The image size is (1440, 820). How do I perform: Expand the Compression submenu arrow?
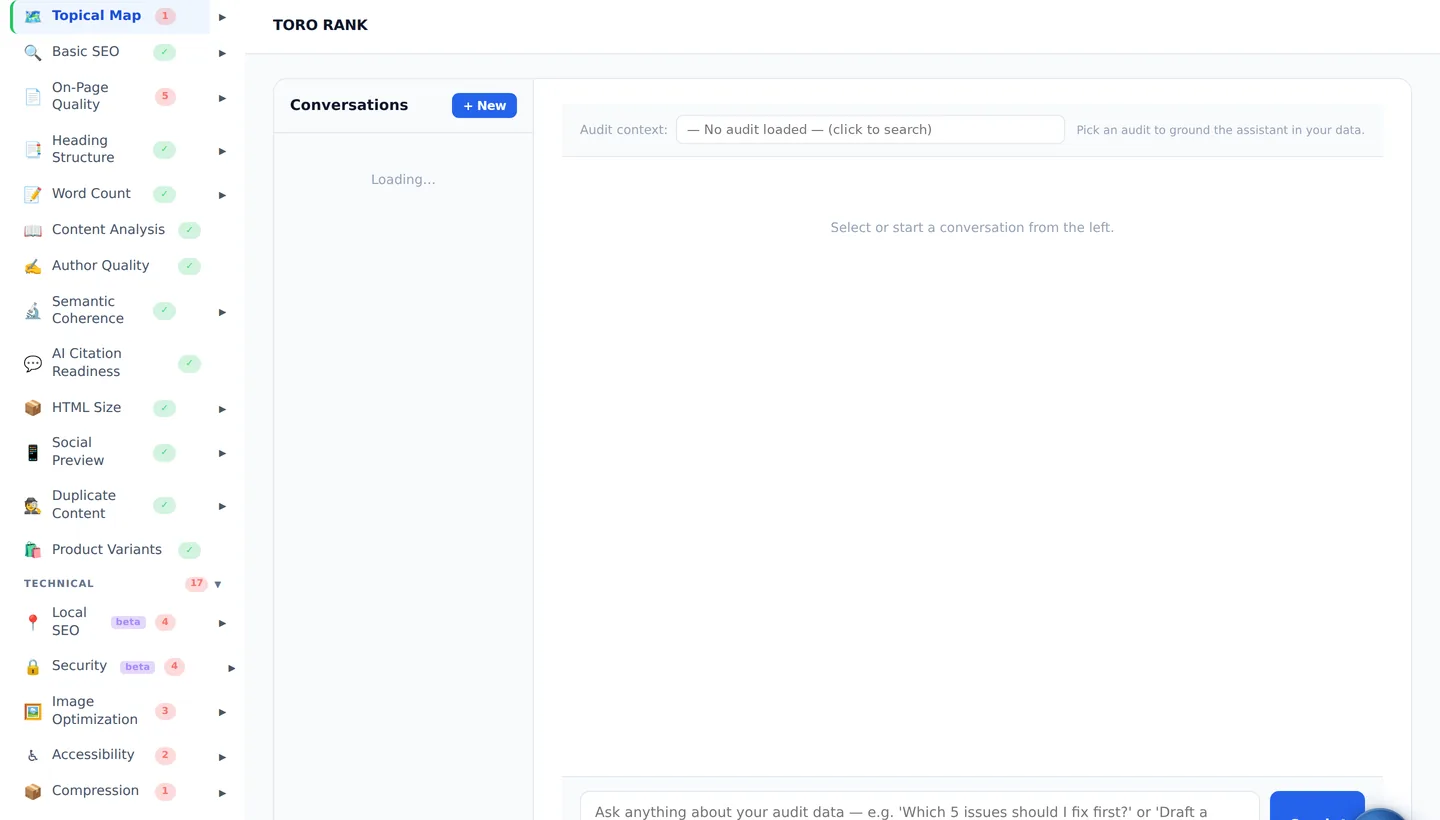[222, 793]
